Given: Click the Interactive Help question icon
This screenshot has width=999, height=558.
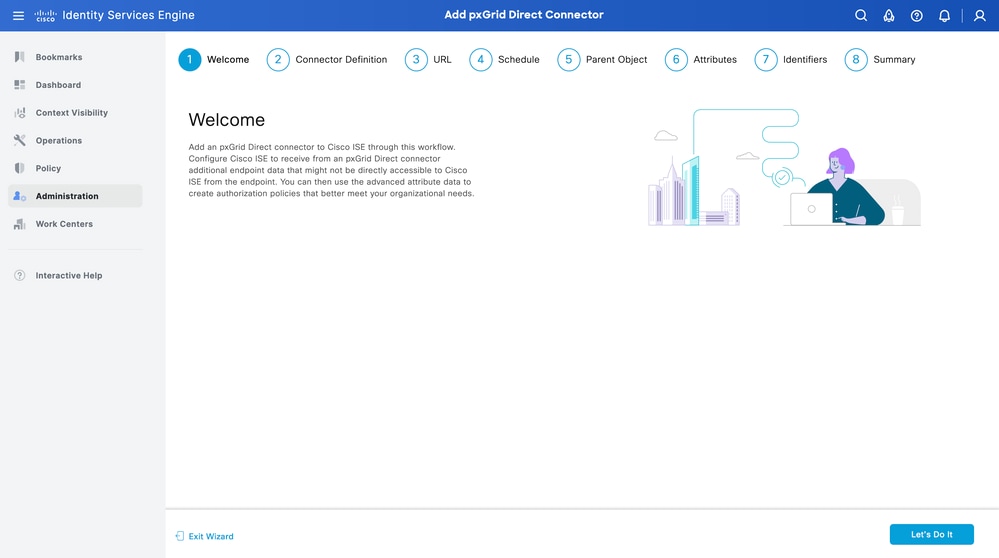Looking at the screenshot, I should pos(20,275).
